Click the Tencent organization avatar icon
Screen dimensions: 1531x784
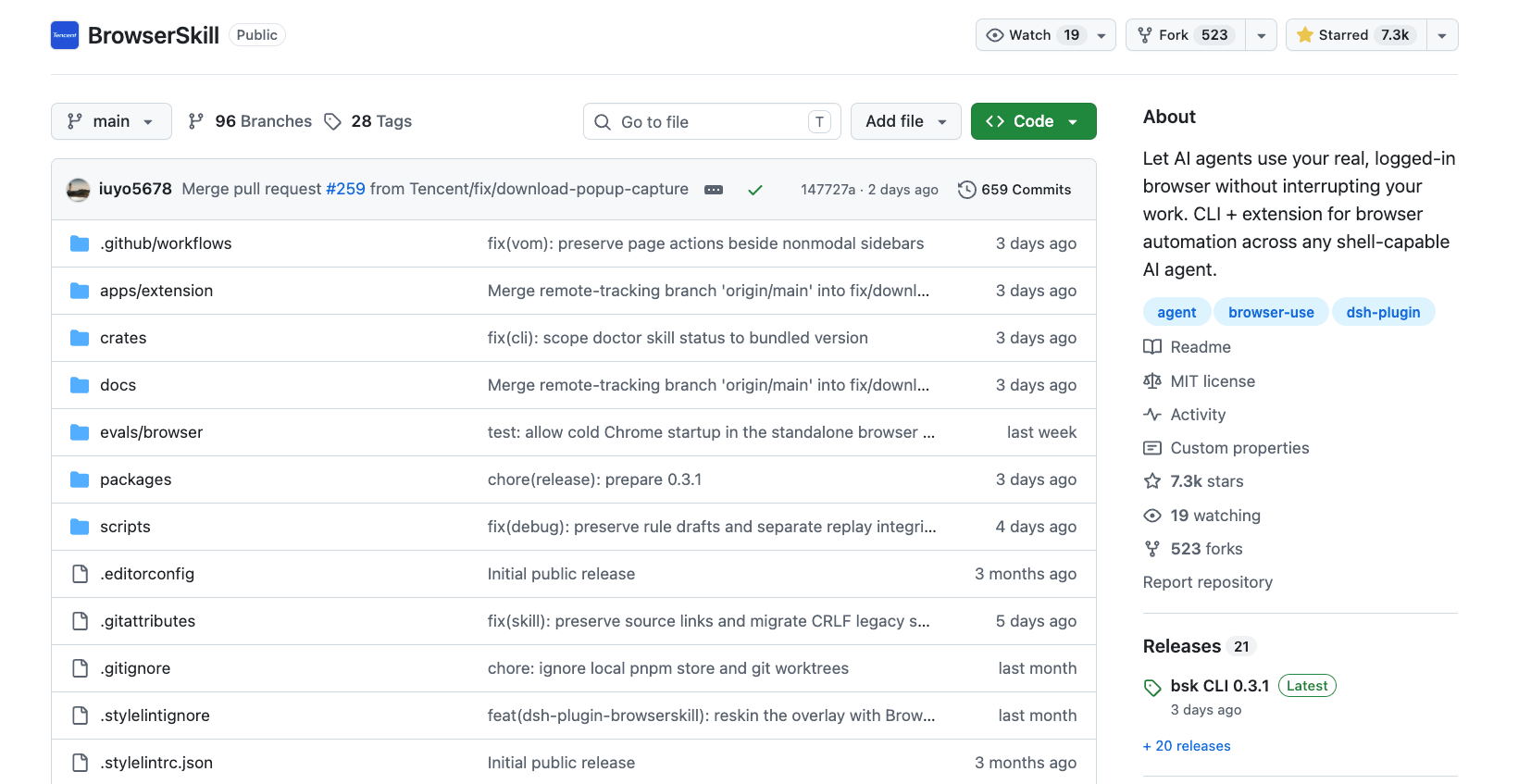tap(65, 35)
